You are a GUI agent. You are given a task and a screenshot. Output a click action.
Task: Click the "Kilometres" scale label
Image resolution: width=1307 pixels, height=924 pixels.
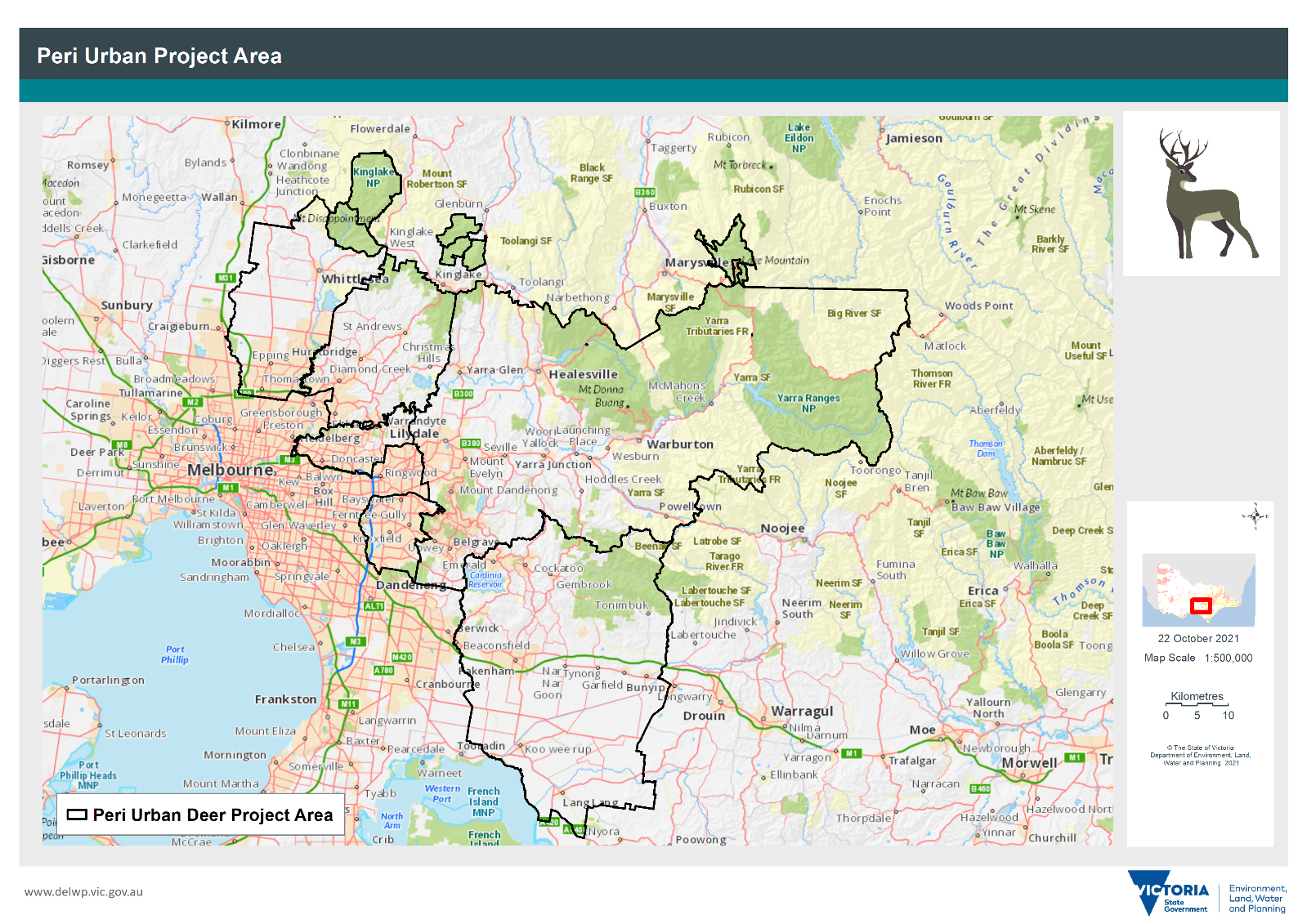pyautogui.click(x=1197, y=696)
